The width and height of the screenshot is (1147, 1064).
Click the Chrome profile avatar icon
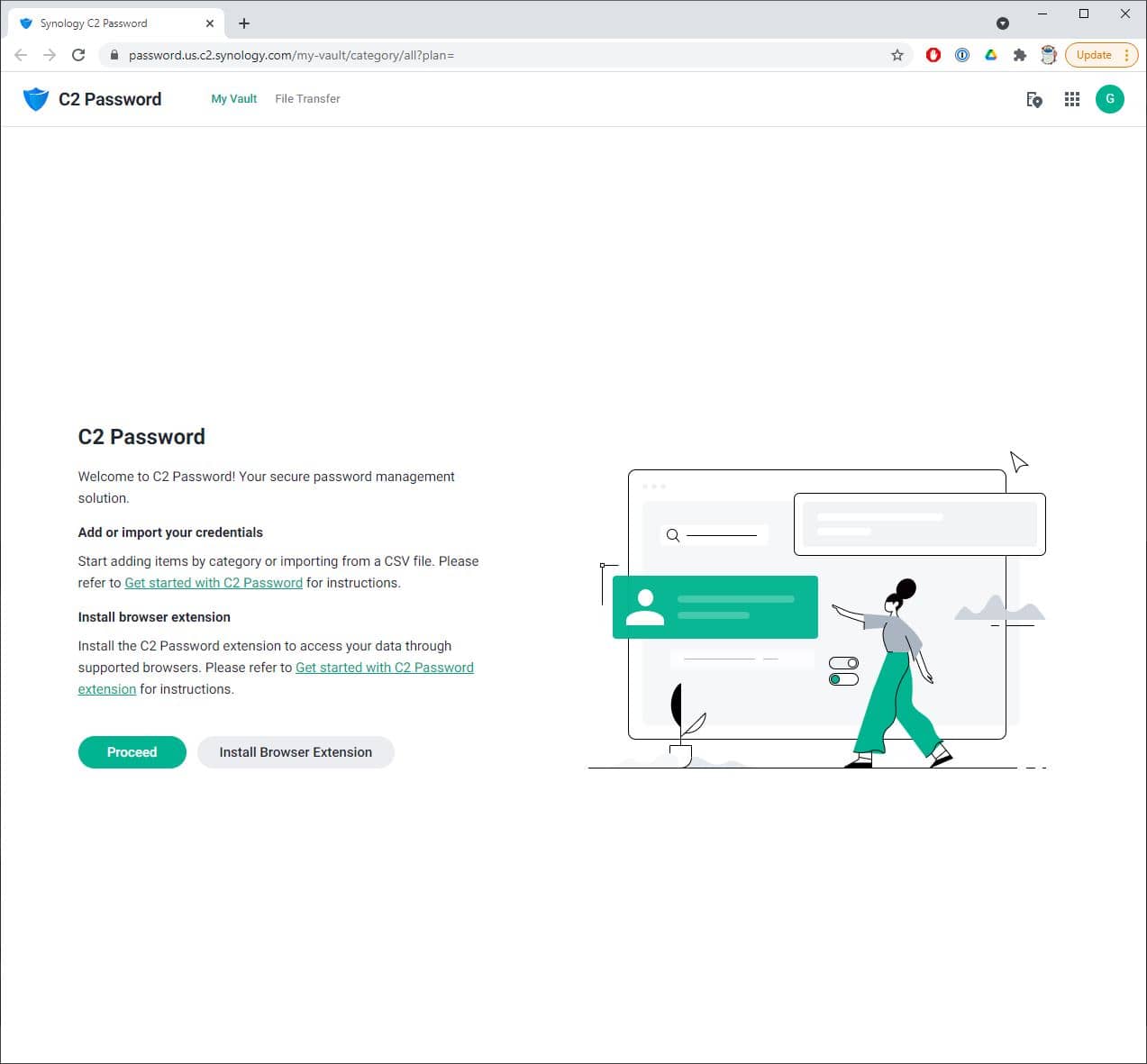click(x=1049, y=55)
